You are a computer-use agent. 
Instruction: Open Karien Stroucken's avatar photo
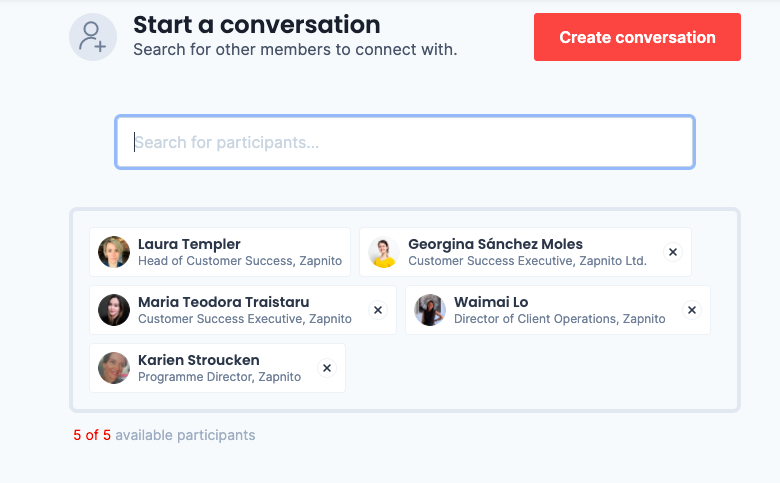(x=114, y=368)
